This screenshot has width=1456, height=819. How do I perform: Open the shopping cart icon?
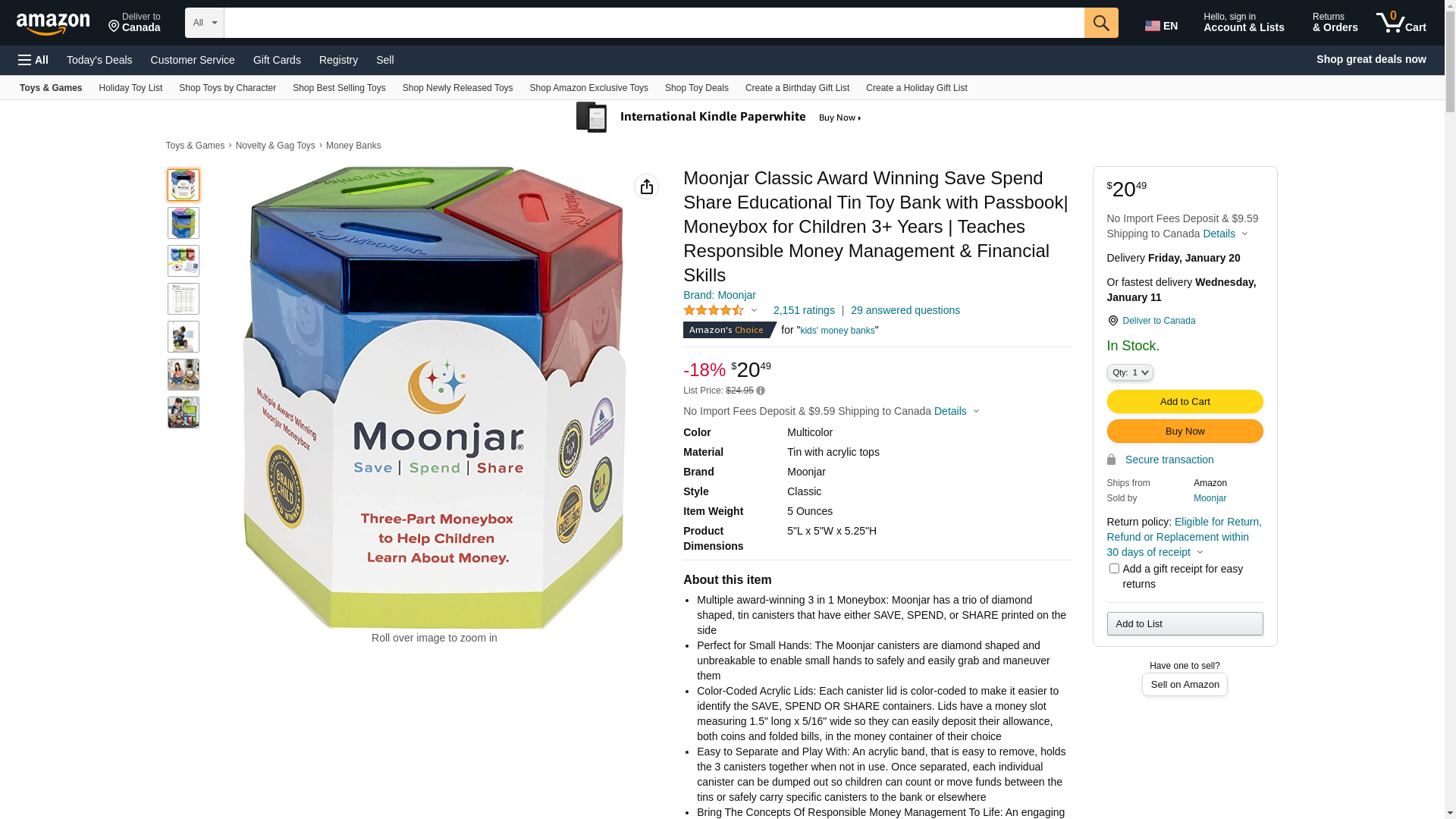click(x=1401, y=23)
